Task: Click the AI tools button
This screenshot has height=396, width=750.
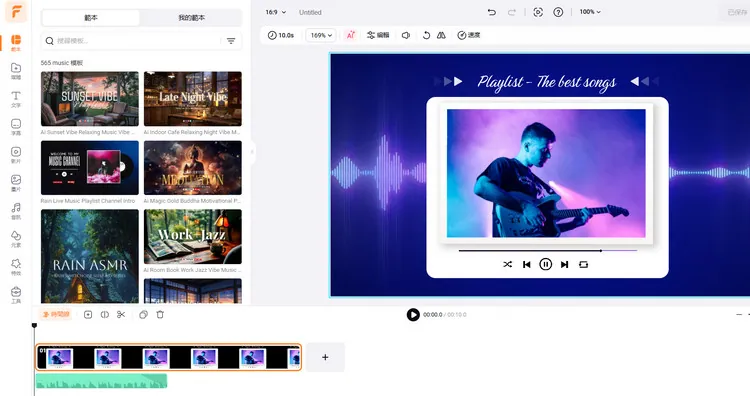Action: pos(351,35)
